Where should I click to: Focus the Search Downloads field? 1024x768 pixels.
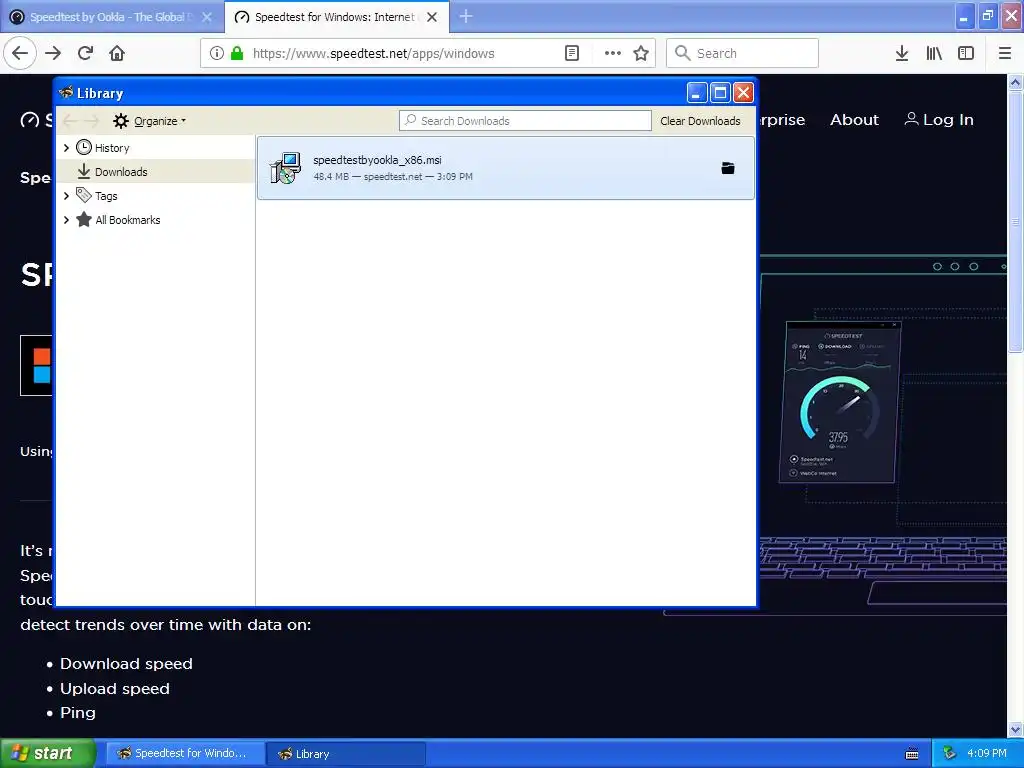(x=525, y=121)
